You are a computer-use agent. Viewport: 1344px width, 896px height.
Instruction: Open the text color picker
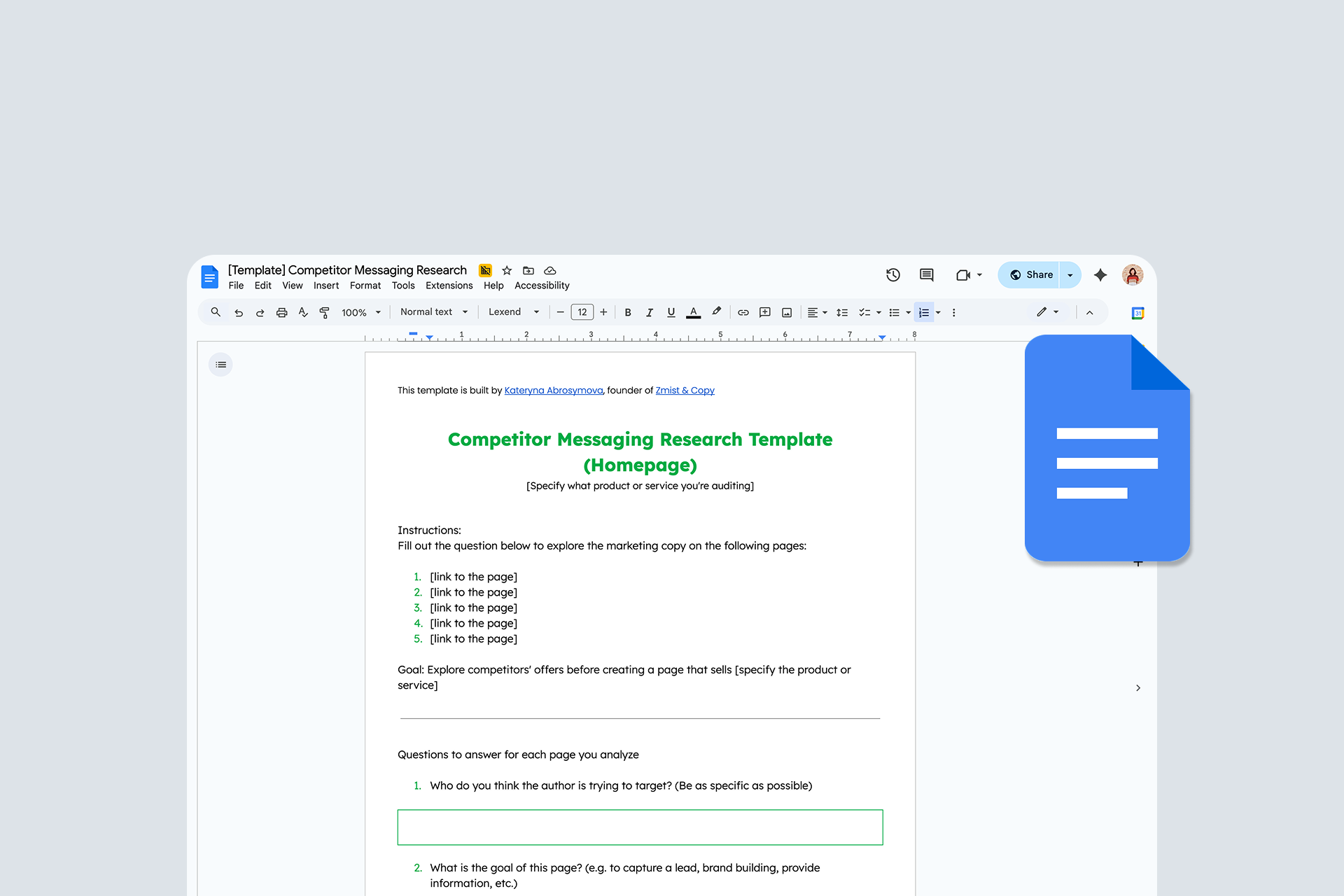[x=693, y=313]
